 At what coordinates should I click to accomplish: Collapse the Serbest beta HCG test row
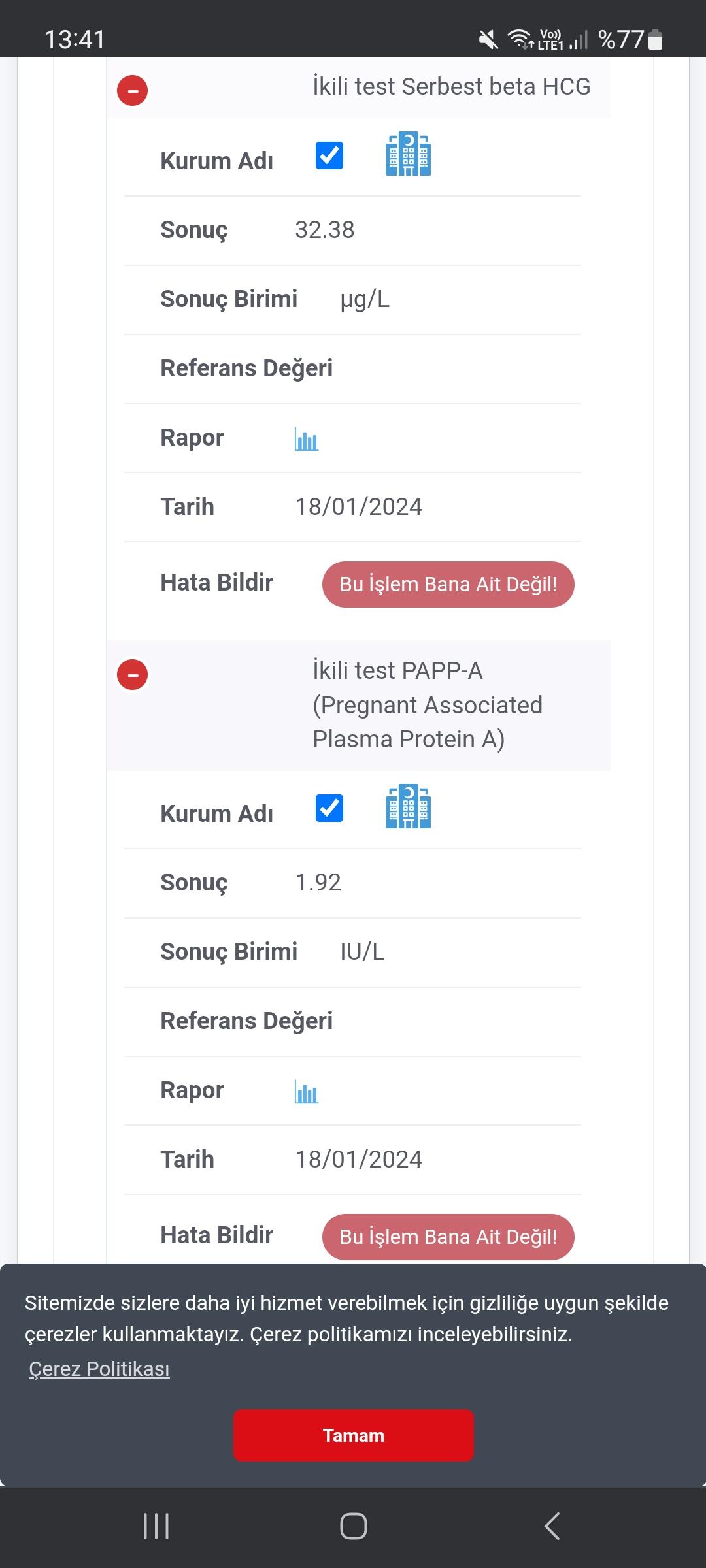132,90
